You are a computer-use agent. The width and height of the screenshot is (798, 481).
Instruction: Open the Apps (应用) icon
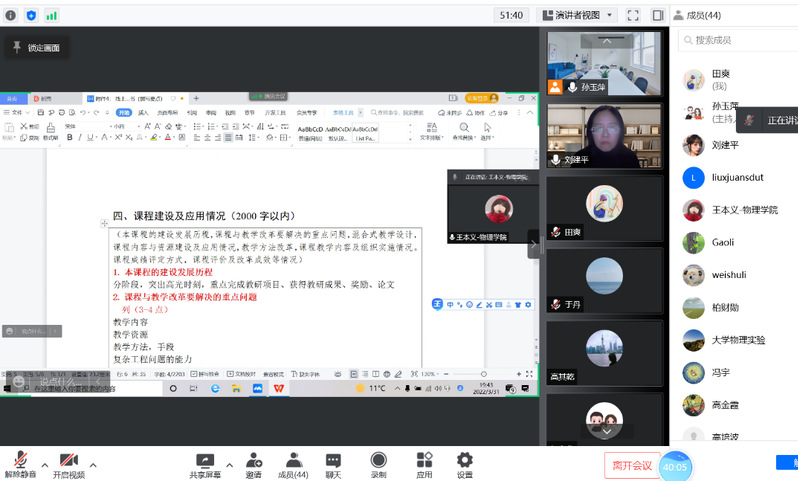424,465
